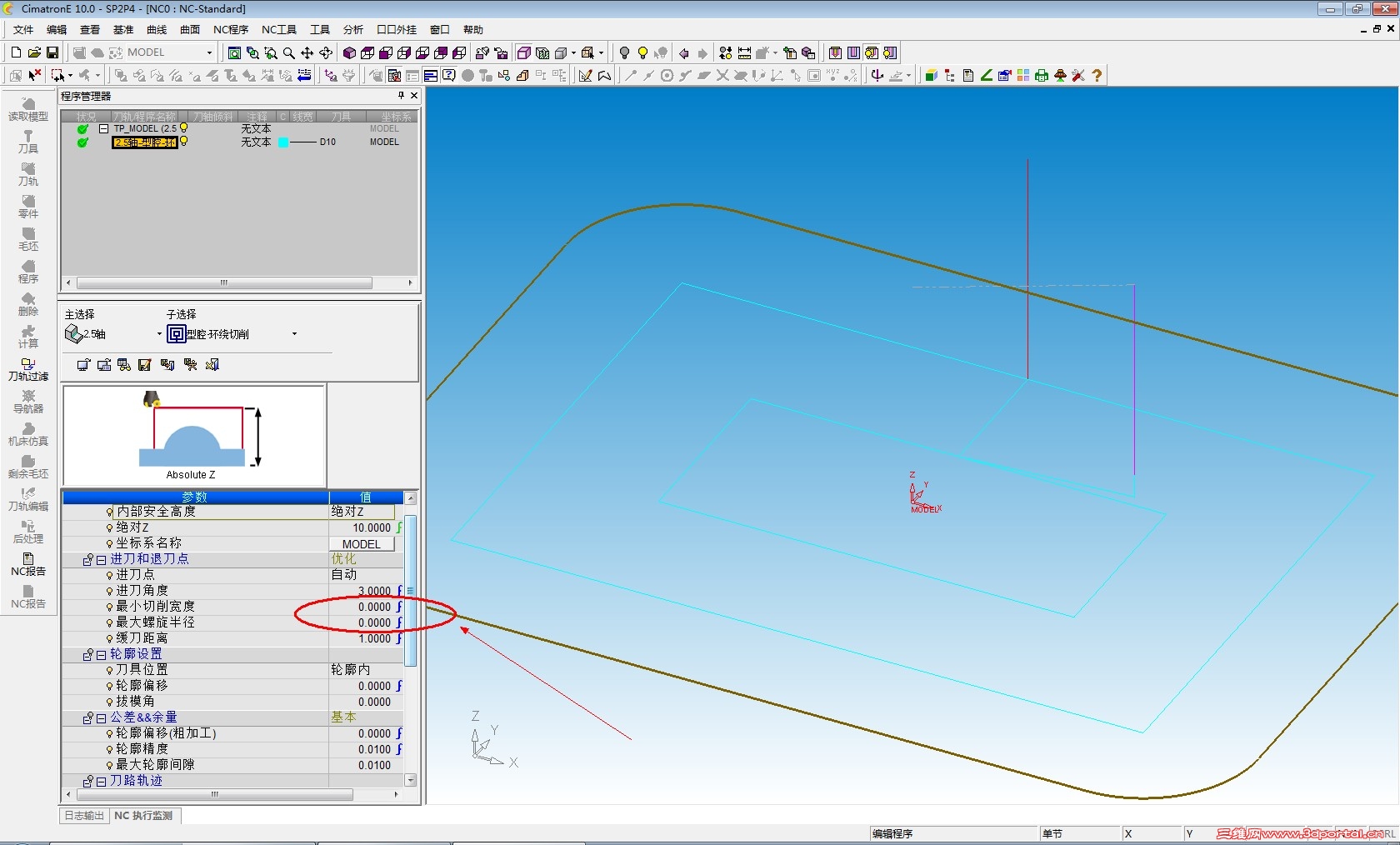This screenshot has width=1400, height=845.
Task: Collapse the 刀路轨迹 section
Action: click(x=101, y=782)
